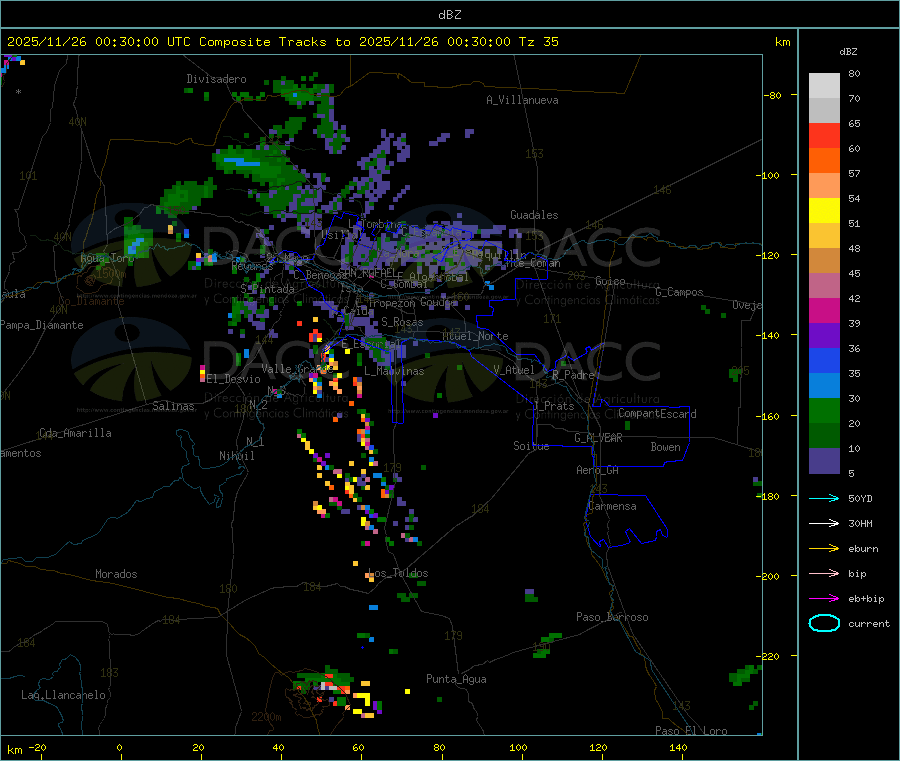Image resolution: width=900 pixels, height=761 pixels.
Task: Click the Cda_Amarilla label
Action: click(75, 433)
